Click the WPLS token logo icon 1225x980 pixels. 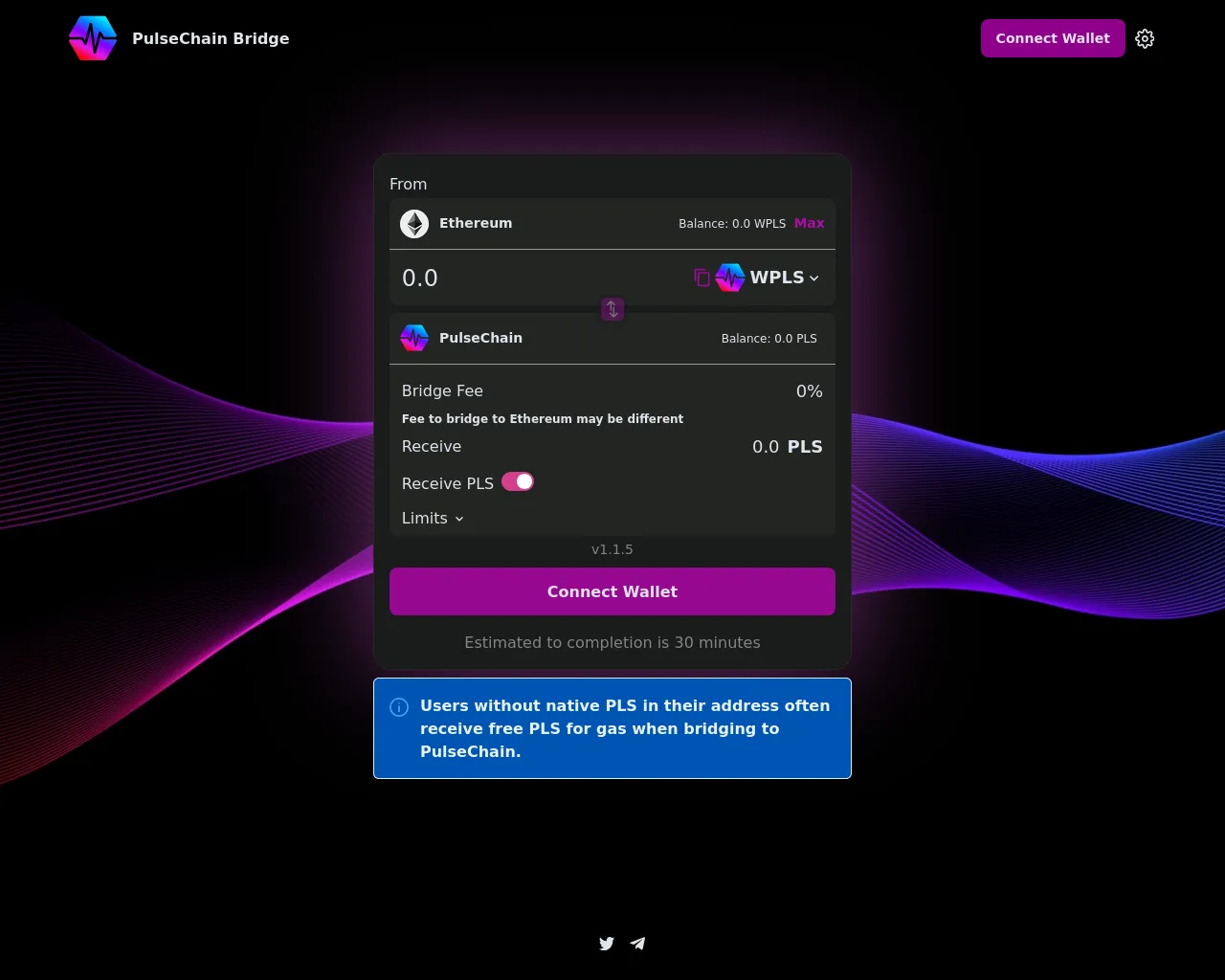click(730, 278)
